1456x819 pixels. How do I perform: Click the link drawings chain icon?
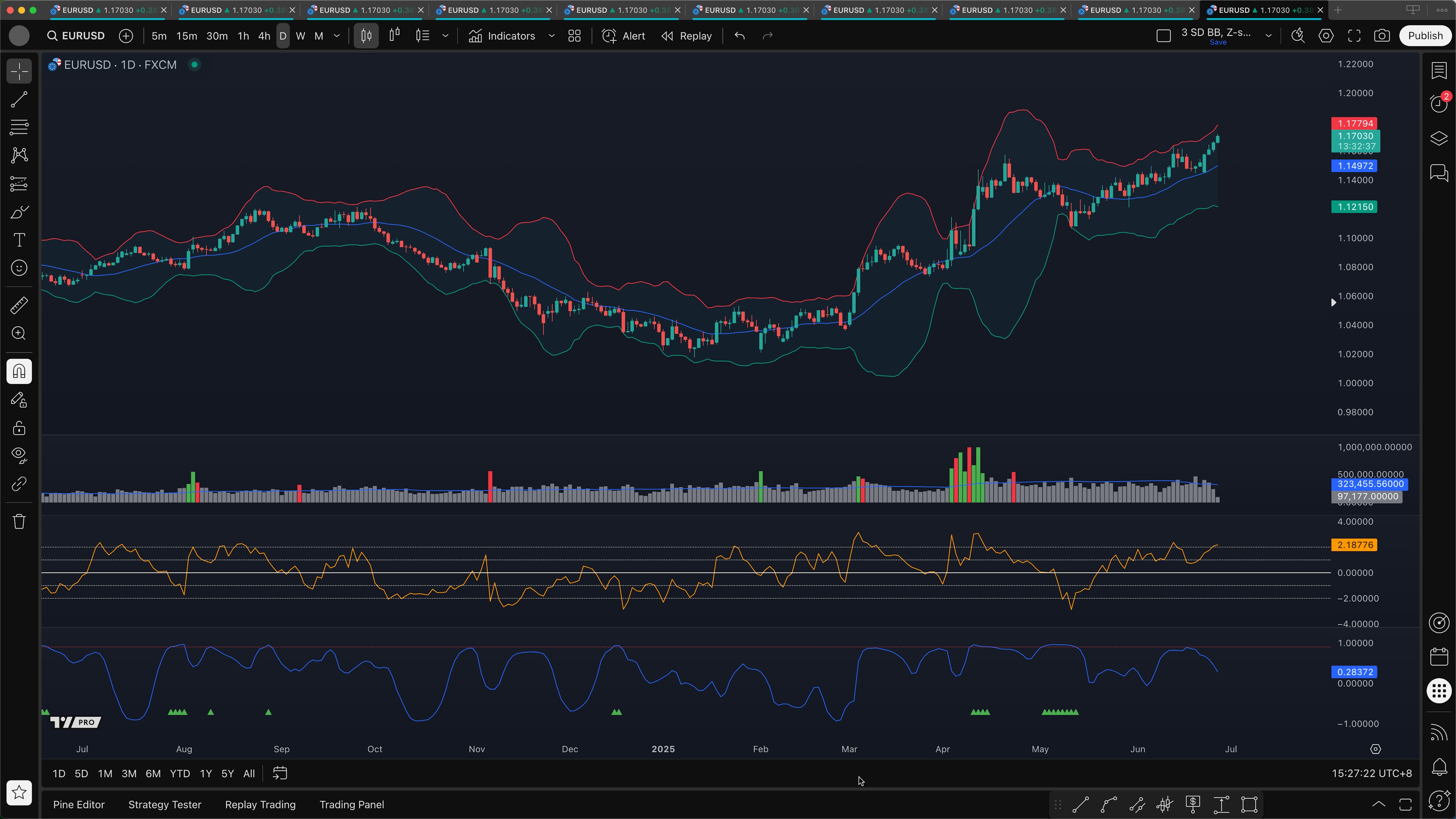coord(19,484)
